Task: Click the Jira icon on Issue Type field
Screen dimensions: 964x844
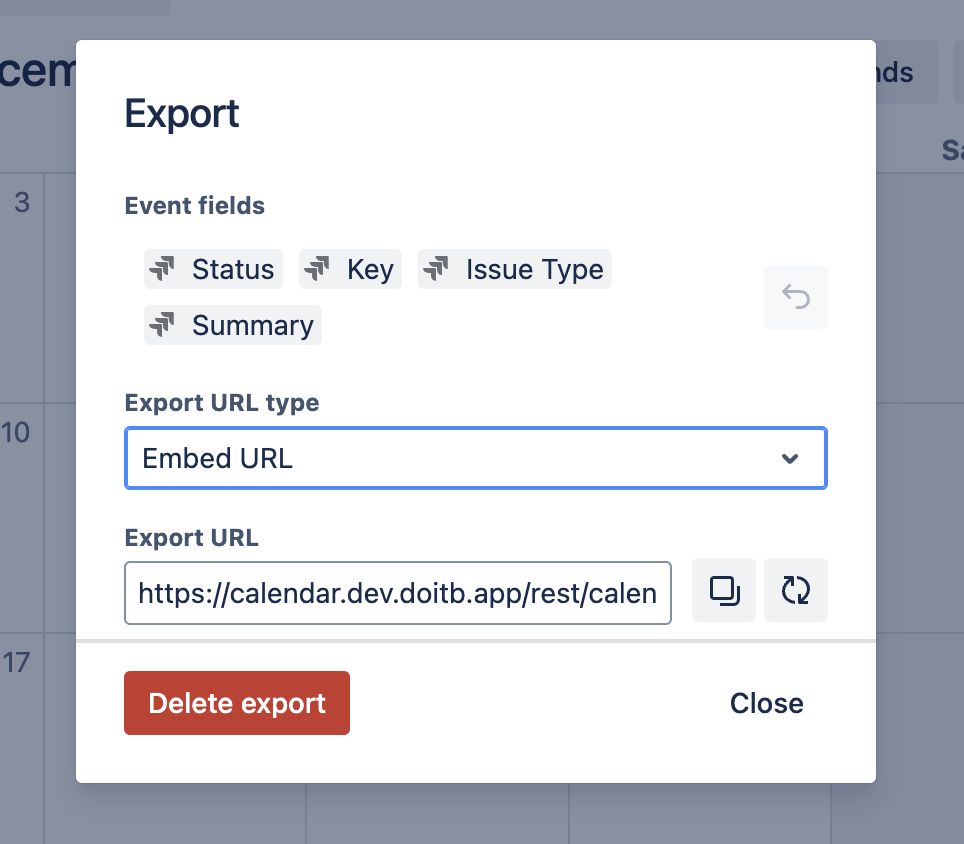Action: tap(435, 269)
